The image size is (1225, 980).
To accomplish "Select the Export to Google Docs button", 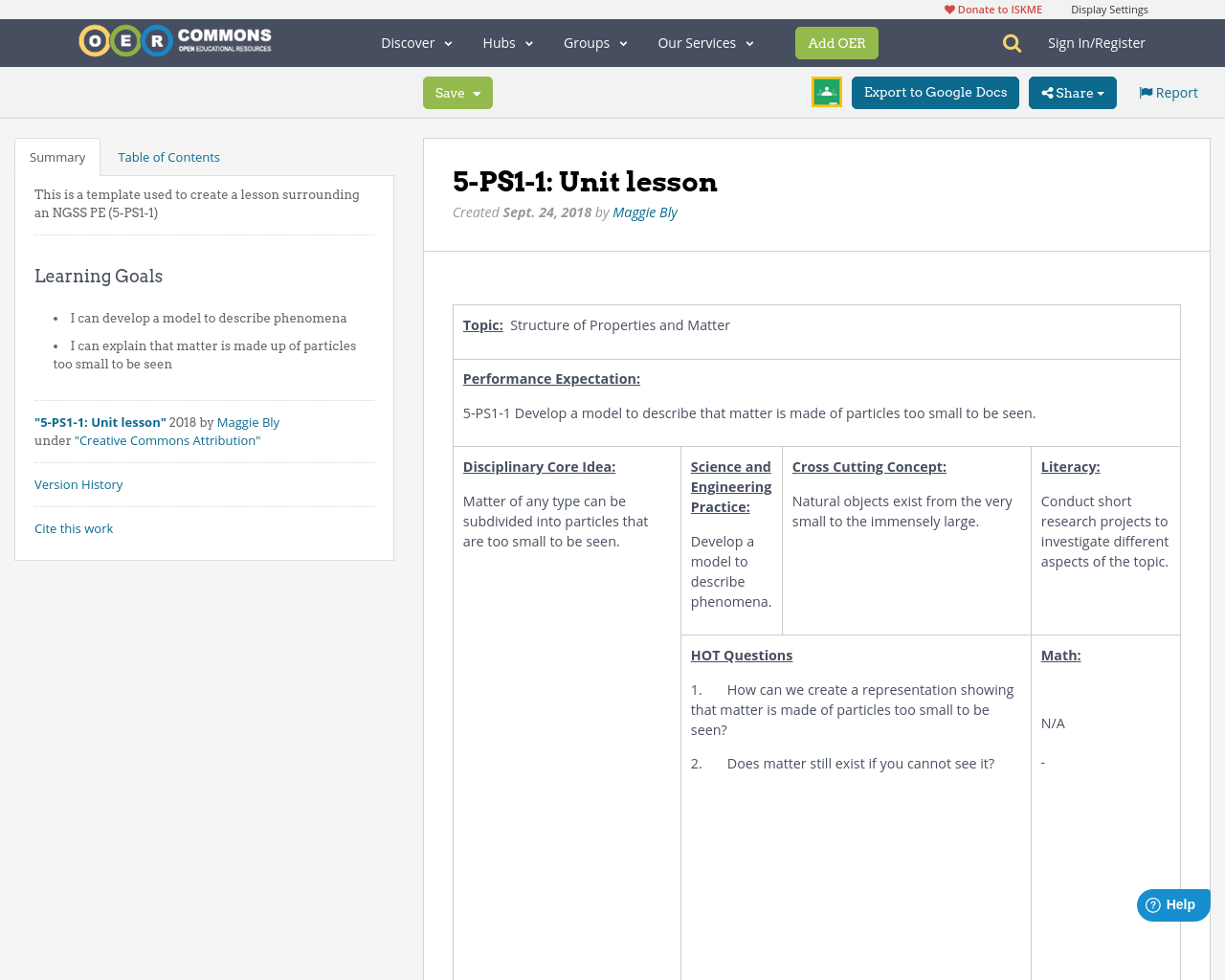I will pyautogui.click(x=935, y=92).
